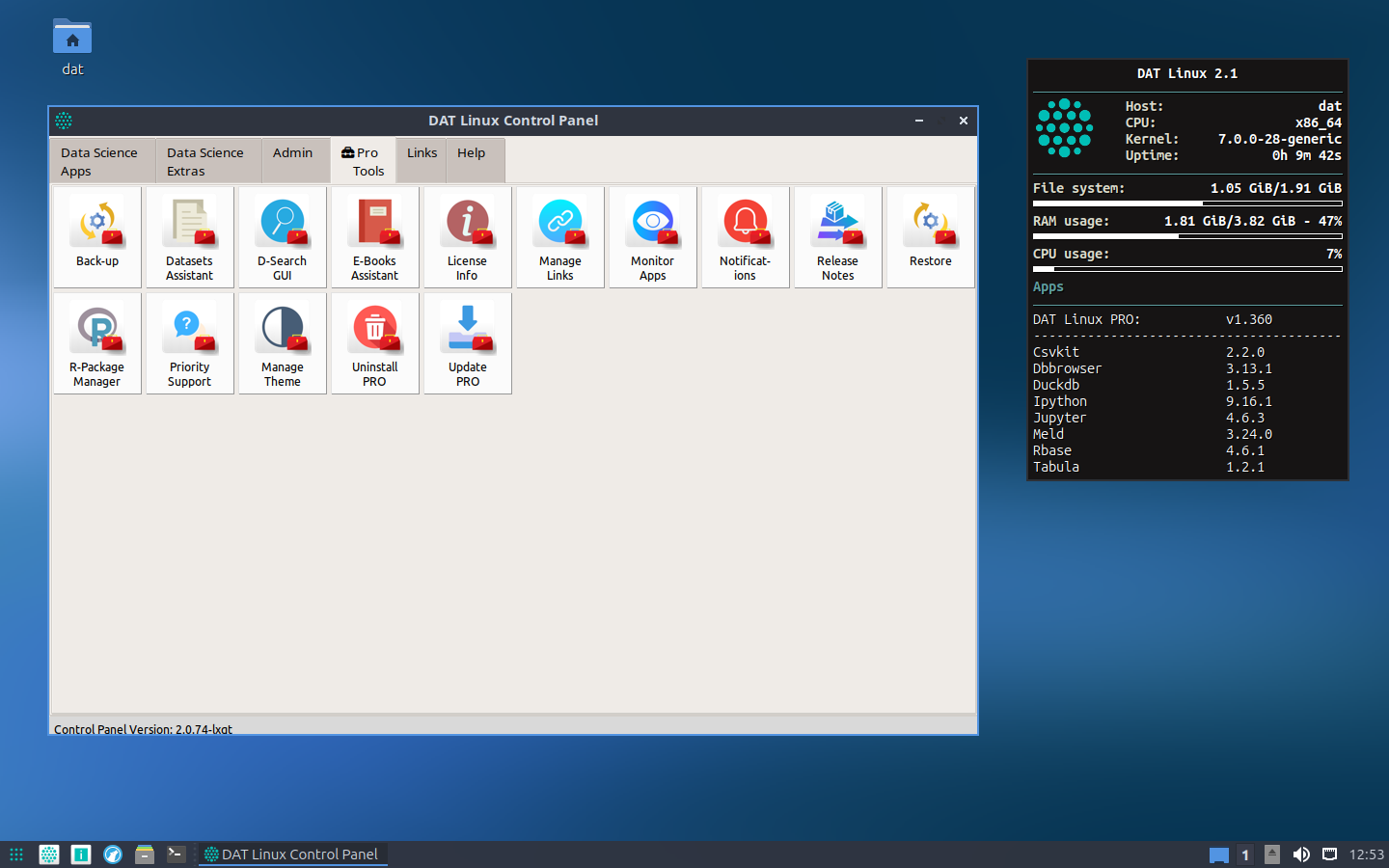Click the File system usage bar
This screenshot has width=1389, height=868.
click(x=1187, y=203)
